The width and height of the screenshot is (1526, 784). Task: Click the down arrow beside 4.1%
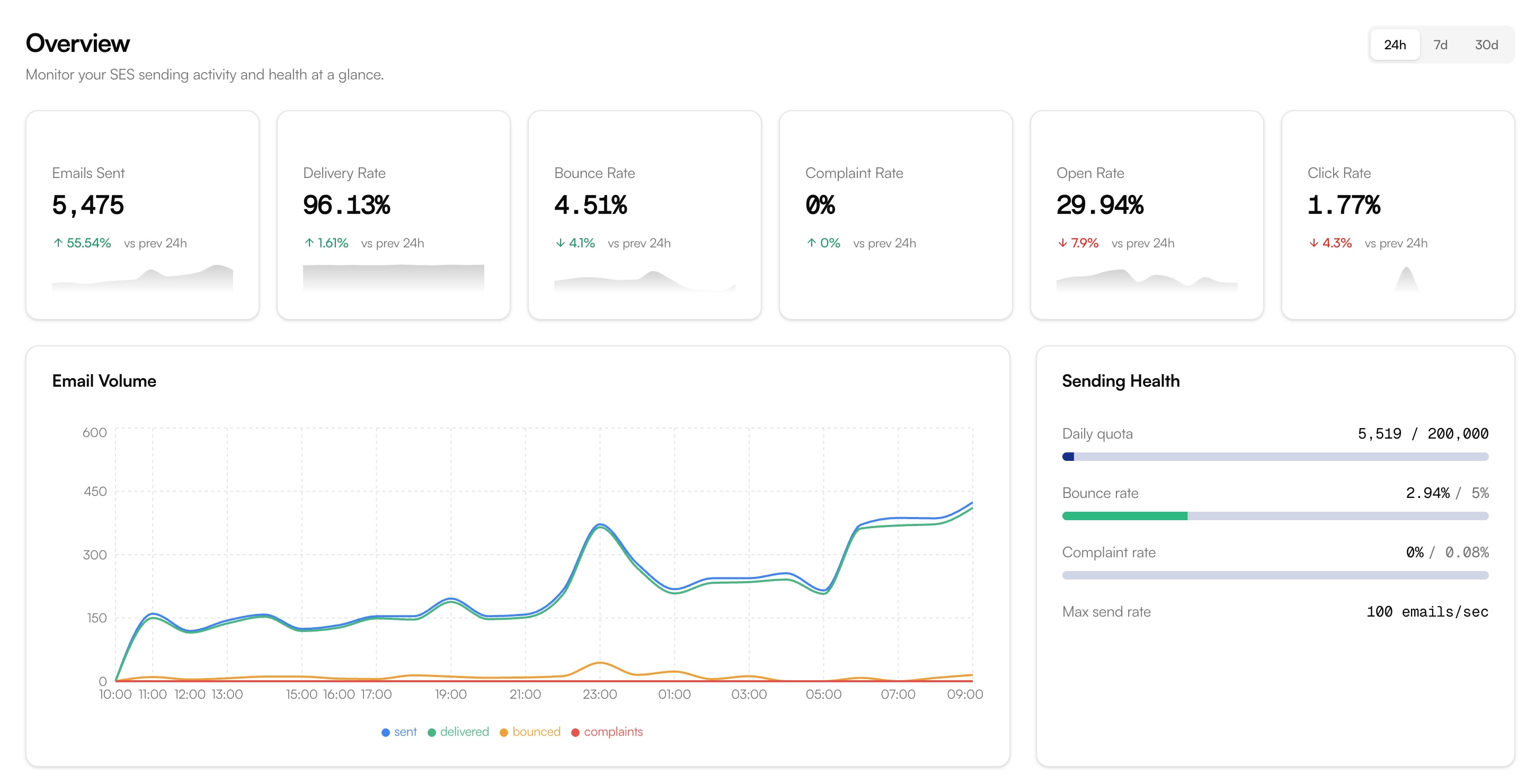click(561, 243)
